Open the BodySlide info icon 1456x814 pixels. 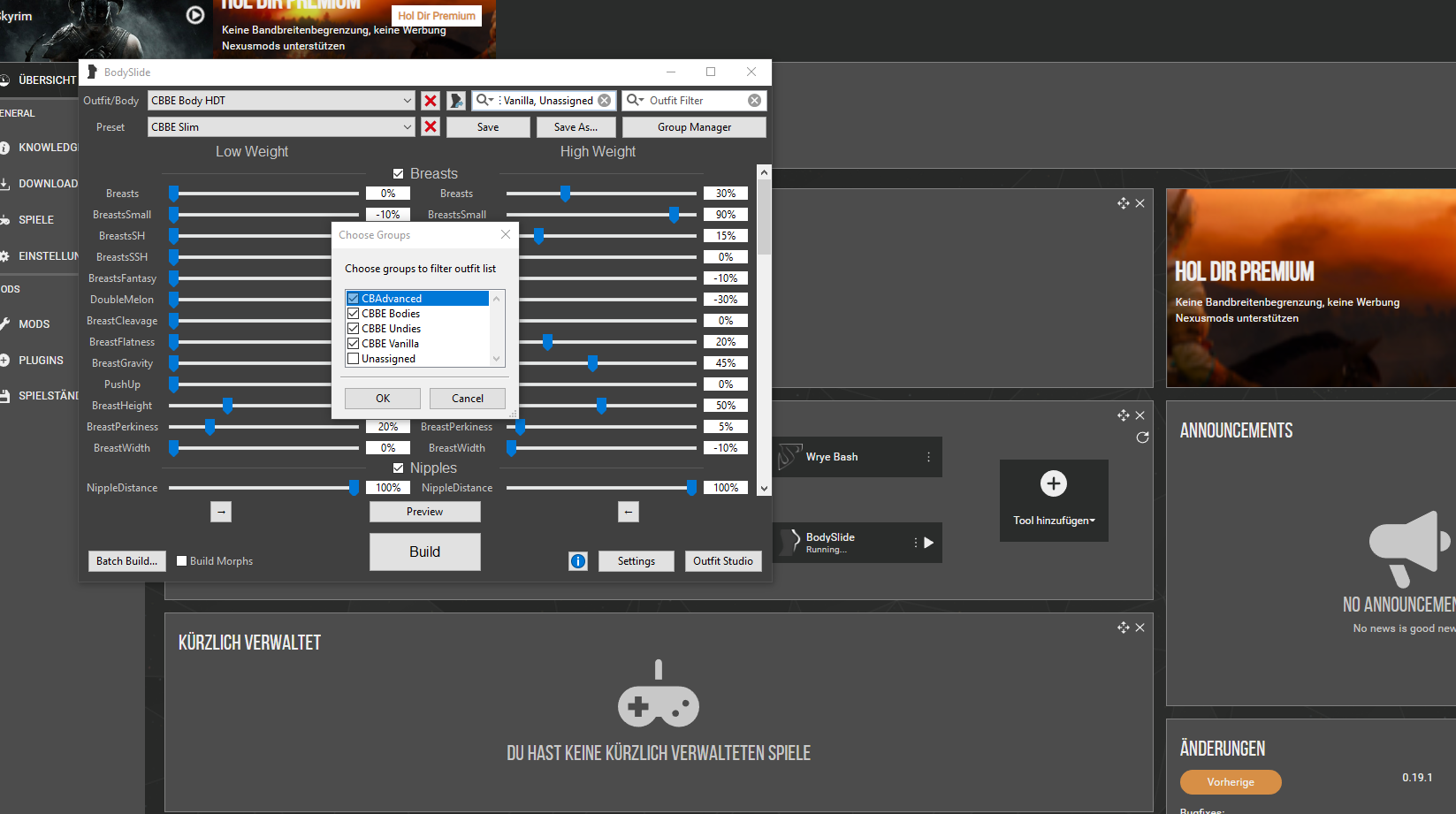578,561
